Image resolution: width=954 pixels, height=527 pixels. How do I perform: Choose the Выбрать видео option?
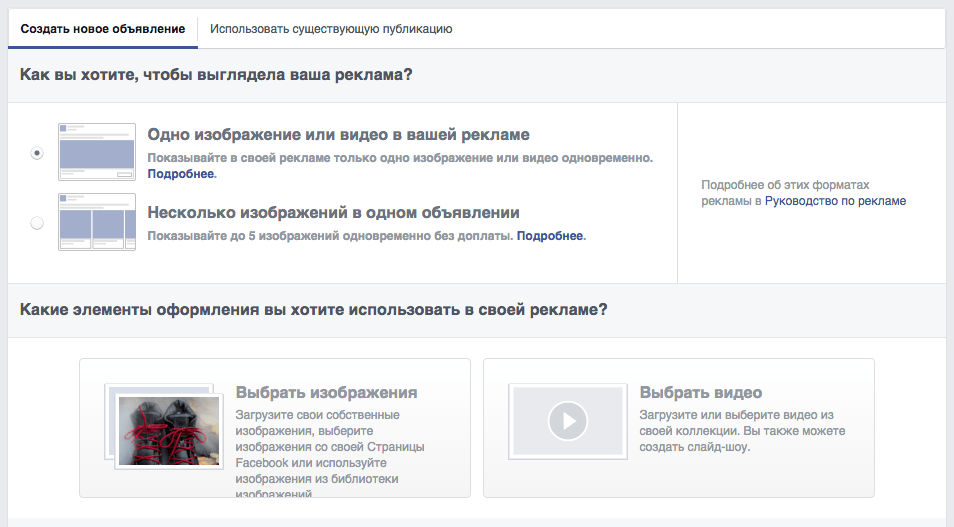point(679,428)
